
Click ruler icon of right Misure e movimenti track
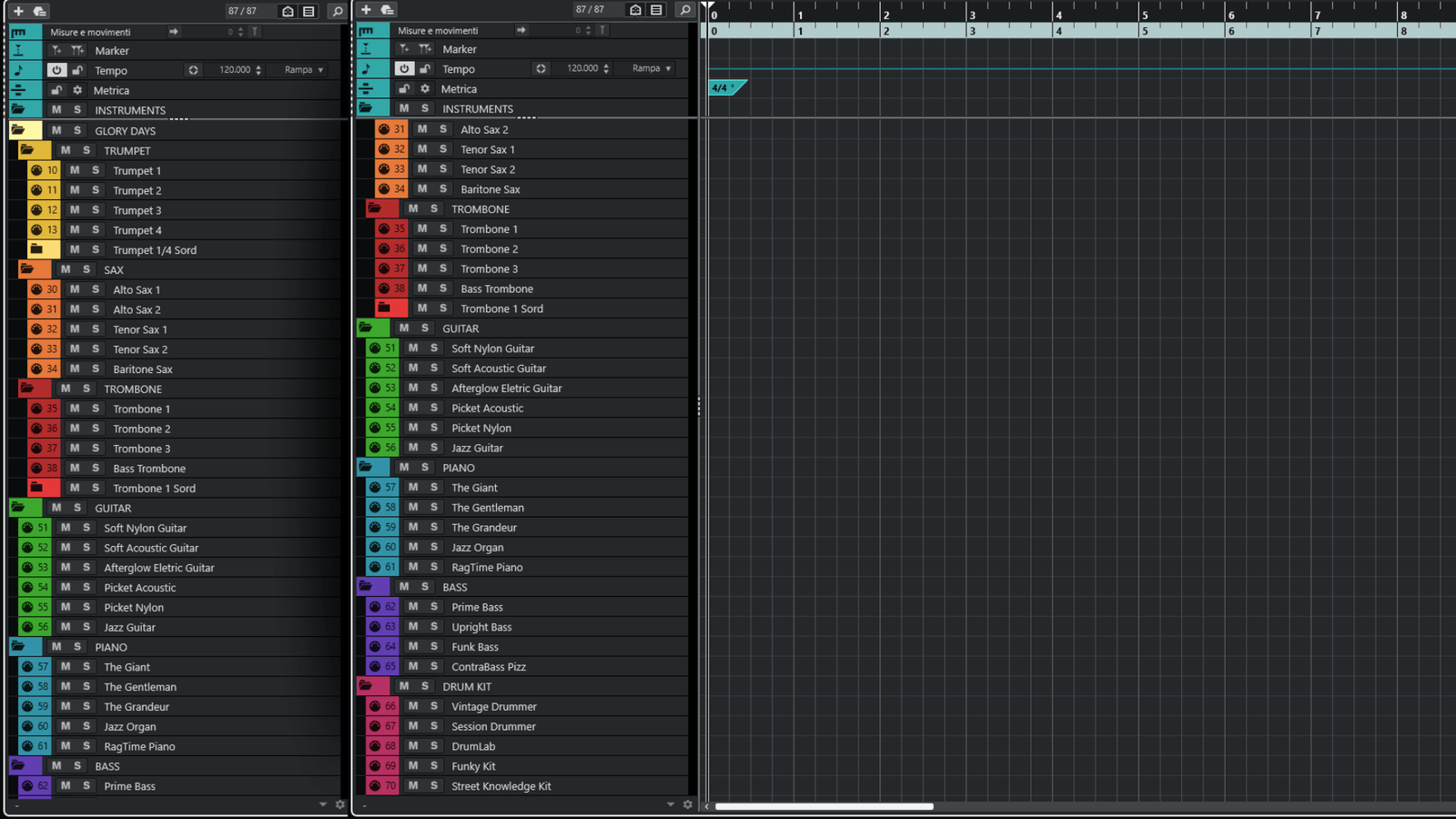366,30
